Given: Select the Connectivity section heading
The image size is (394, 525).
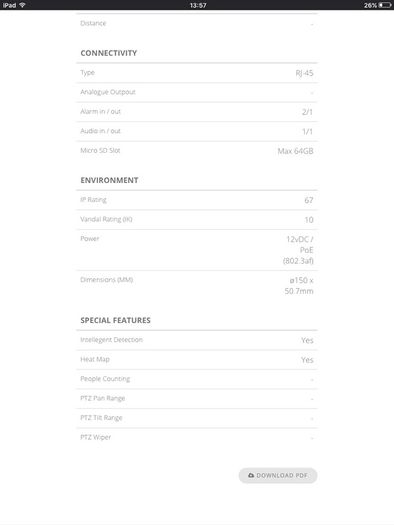Looking at the screenshot, I should [x=109, y=53].
